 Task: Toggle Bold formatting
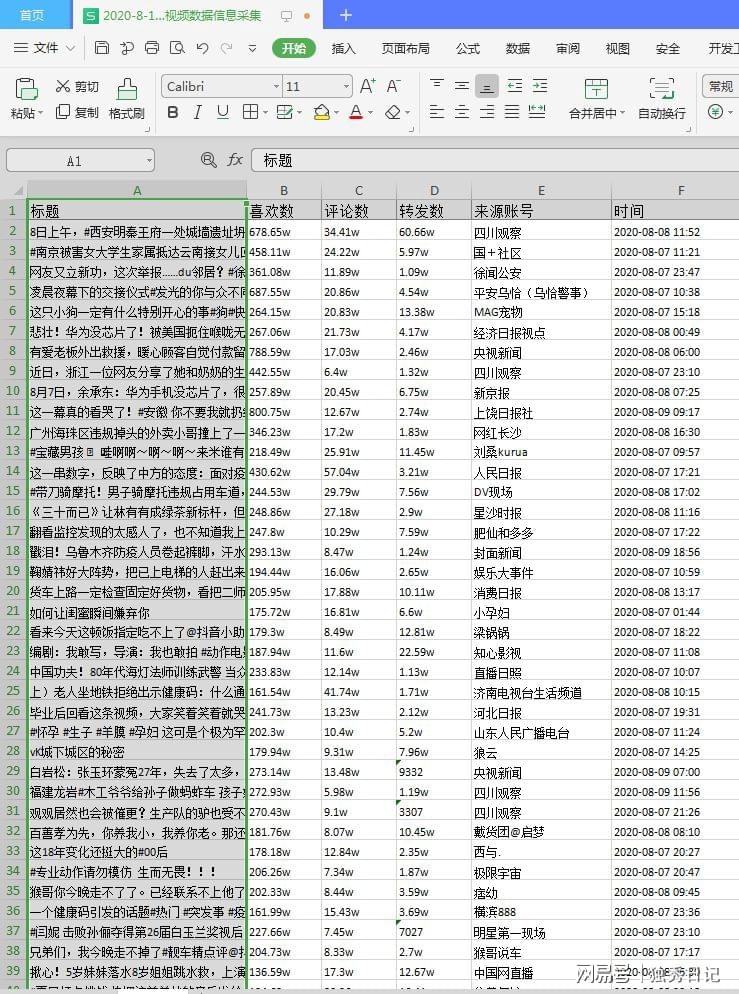coord(173,113)
